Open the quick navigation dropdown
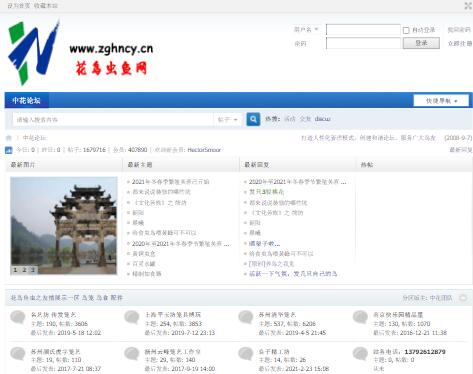 [x=441, y=101]
